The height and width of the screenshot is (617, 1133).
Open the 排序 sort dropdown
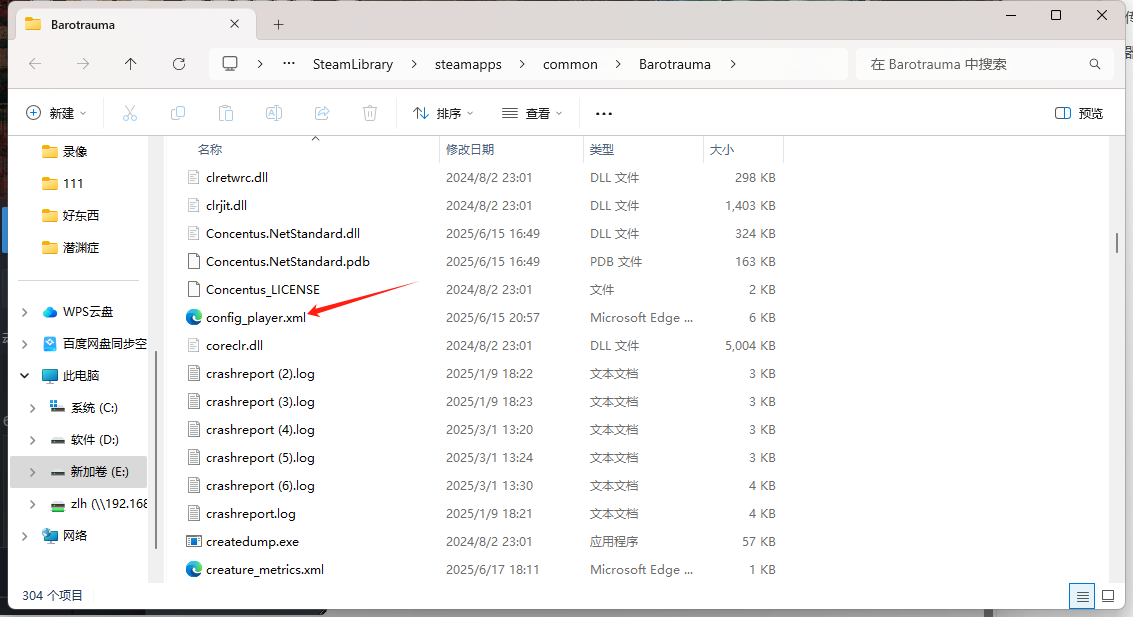(443, 113)
